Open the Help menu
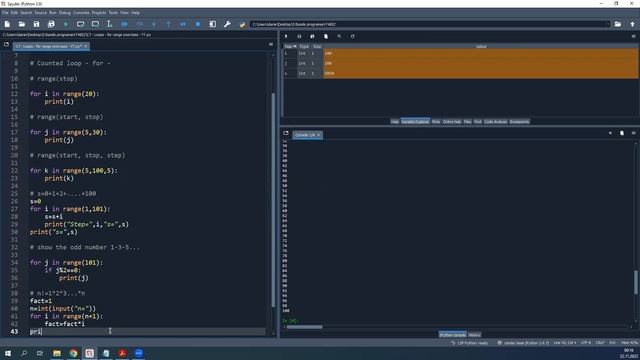Viewport: 640px width, 360px height. coord(135,13)
